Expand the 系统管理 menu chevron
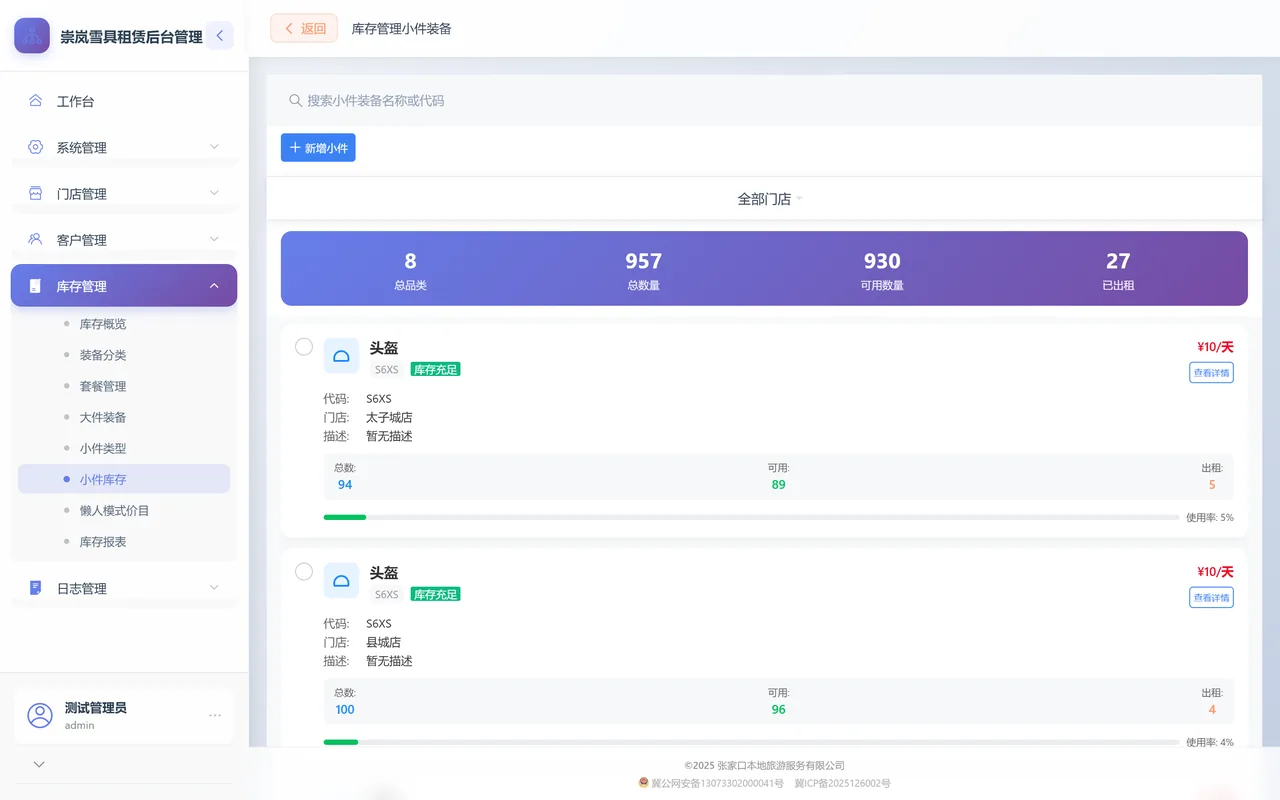 [214, 147]
